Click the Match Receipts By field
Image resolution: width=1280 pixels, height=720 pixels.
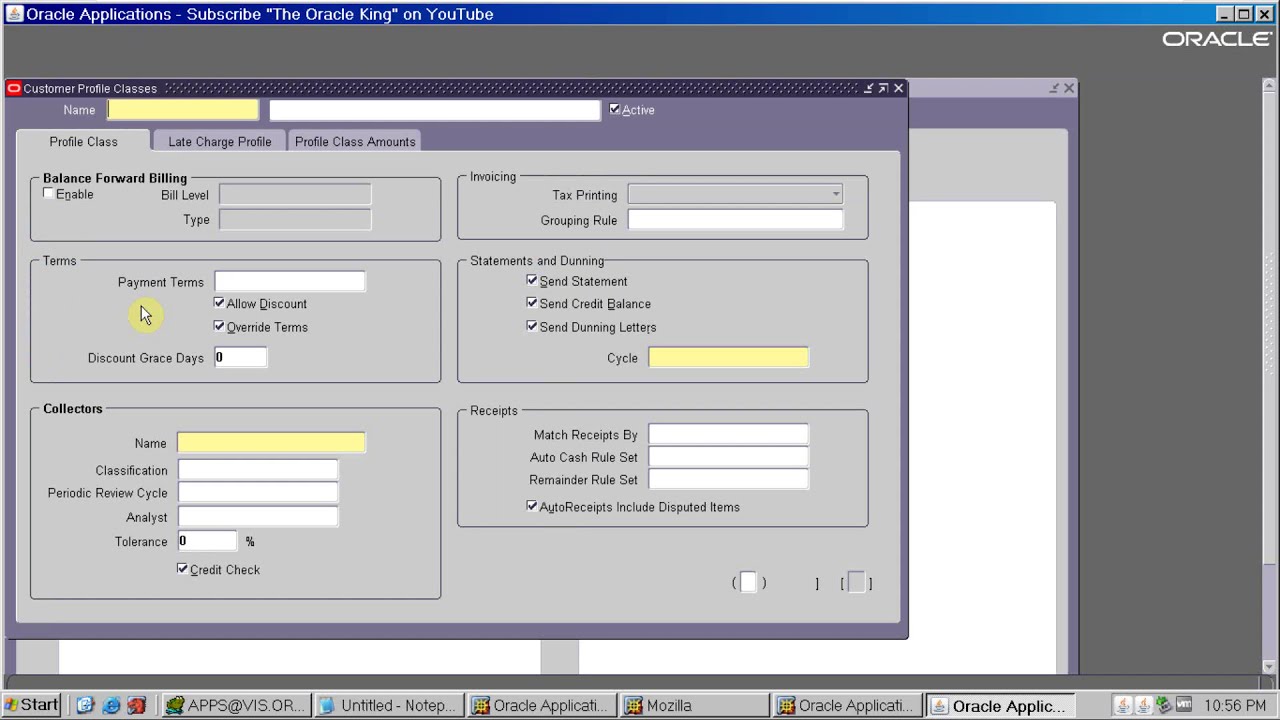point(729,435)
